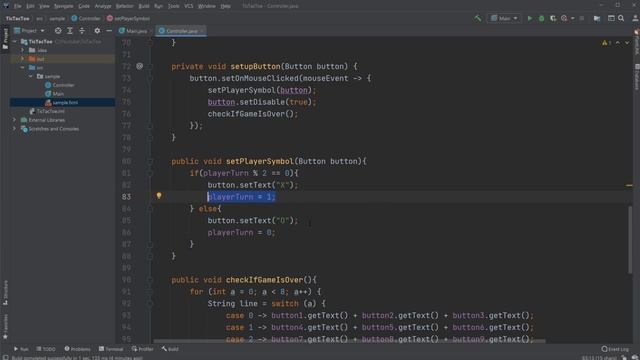
Task: Expand Scratches and Consoles
Action: click(x=15, y=129)
